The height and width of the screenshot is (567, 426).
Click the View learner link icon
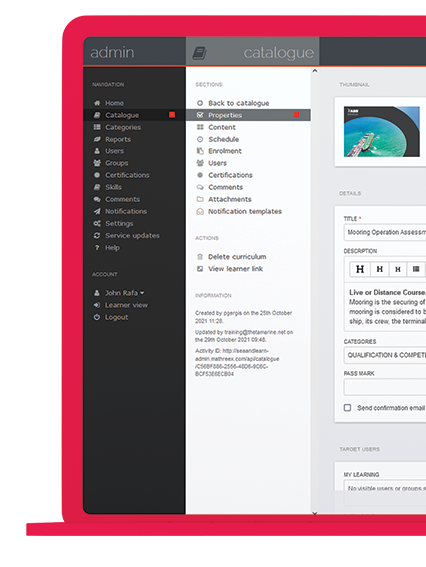(200, 269)
